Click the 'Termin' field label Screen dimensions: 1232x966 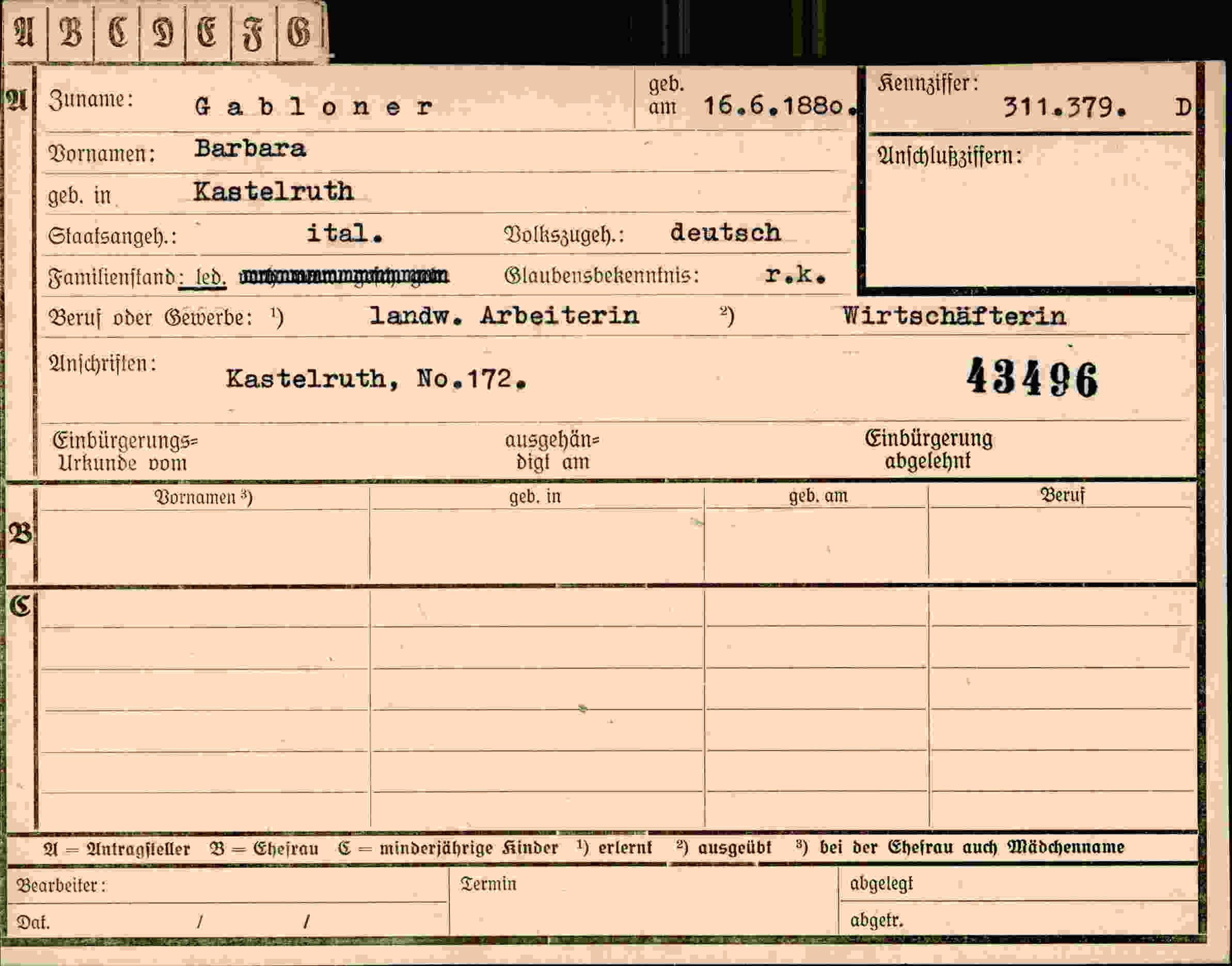[x=488, y=883]
